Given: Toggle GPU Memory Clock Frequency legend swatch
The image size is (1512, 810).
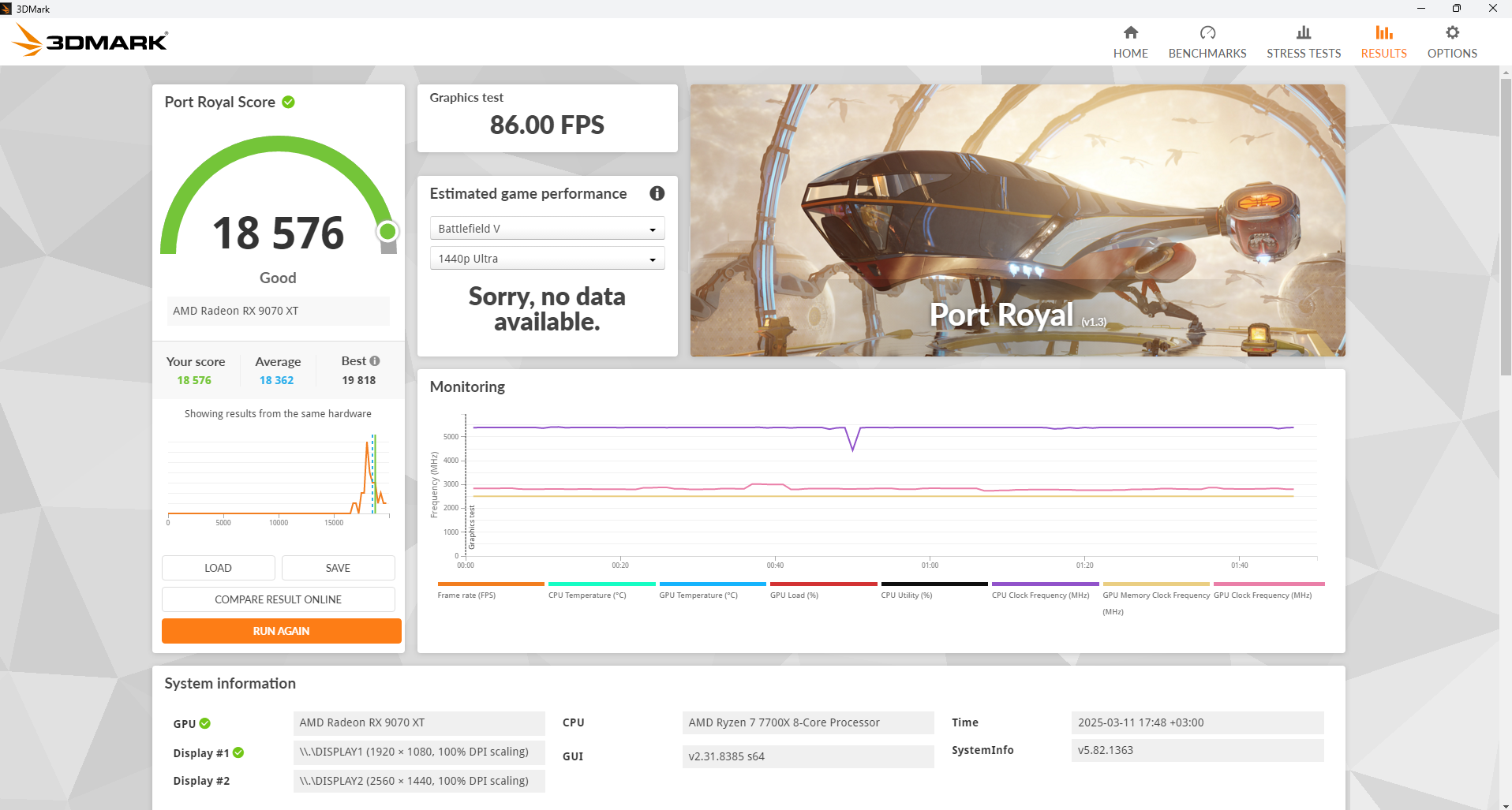Looking at the screenshot, I should [x=1156, y=584].
